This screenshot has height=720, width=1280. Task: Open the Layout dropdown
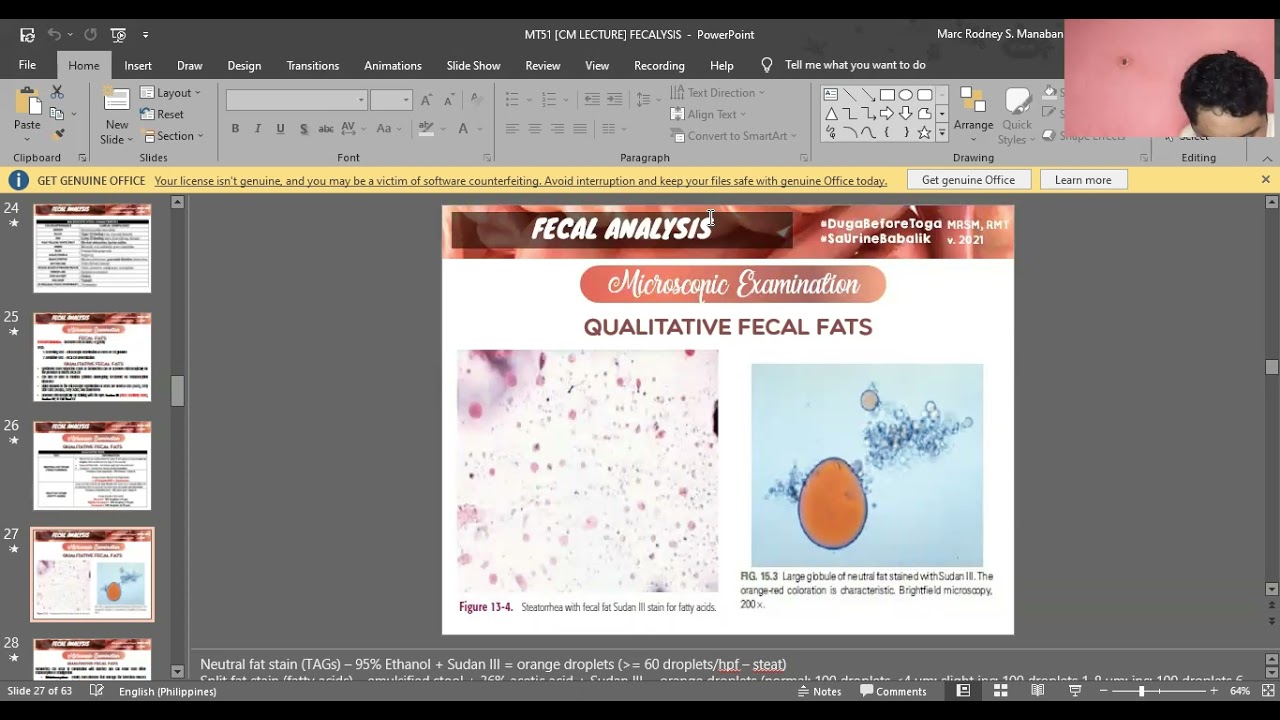coord(171,93)
